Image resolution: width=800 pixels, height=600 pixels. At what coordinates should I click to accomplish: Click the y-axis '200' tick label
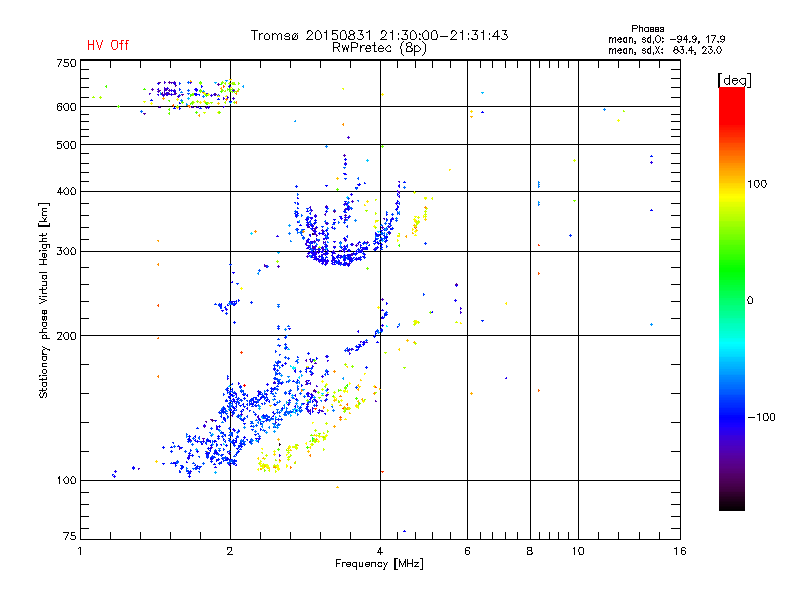[x=66, y=336]
